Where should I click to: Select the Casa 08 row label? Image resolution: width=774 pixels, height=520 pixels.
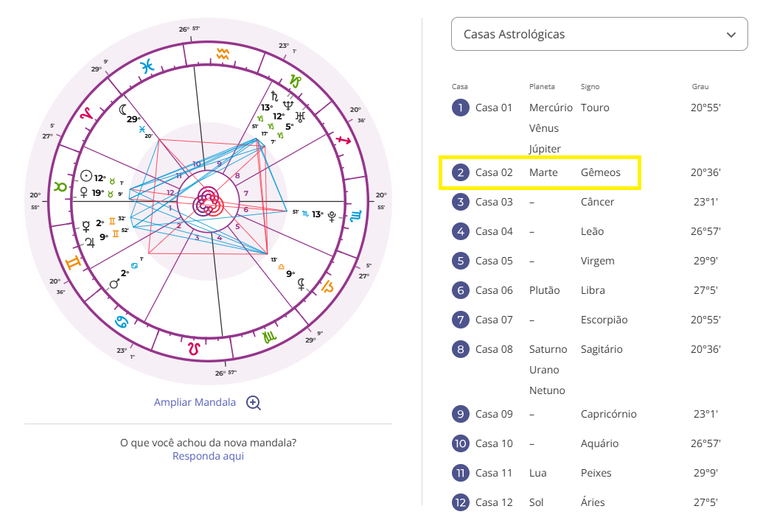pyautogui.click(x=494, y=349)
